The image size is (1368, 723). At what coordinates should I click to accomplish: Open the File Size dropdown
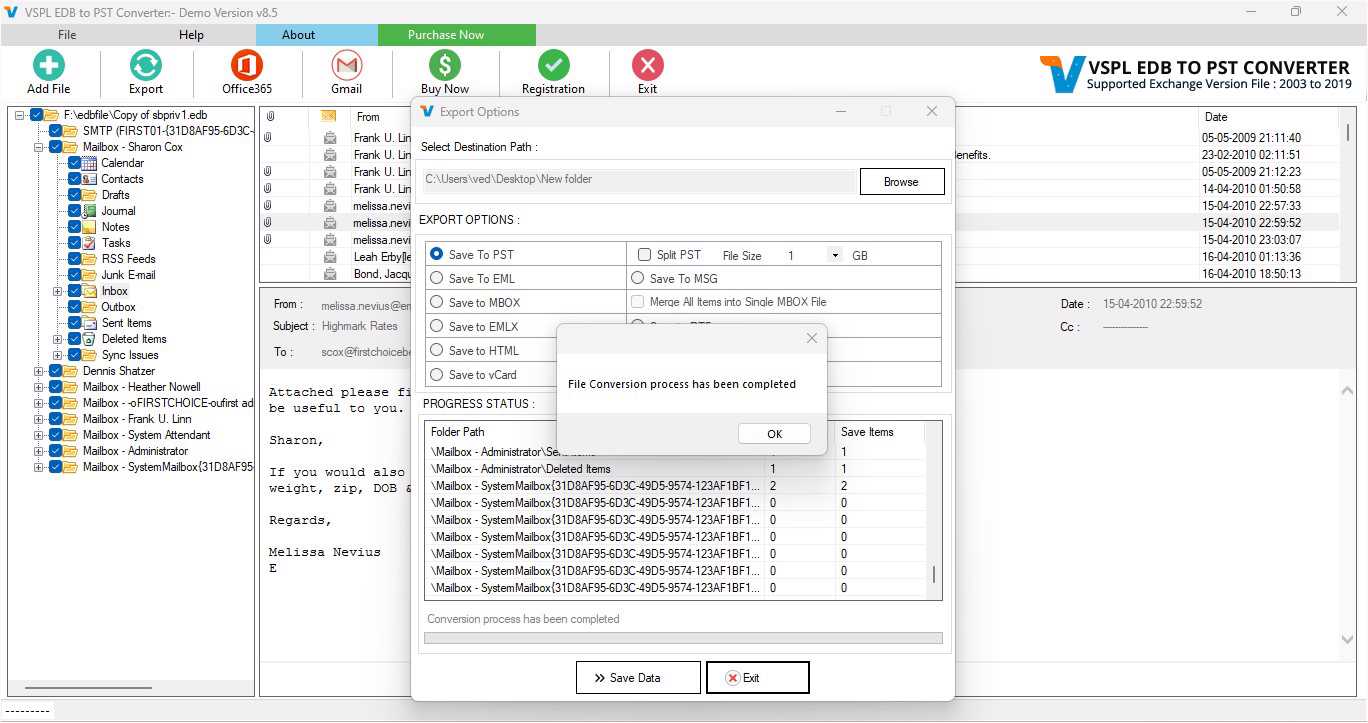(835, 255)
